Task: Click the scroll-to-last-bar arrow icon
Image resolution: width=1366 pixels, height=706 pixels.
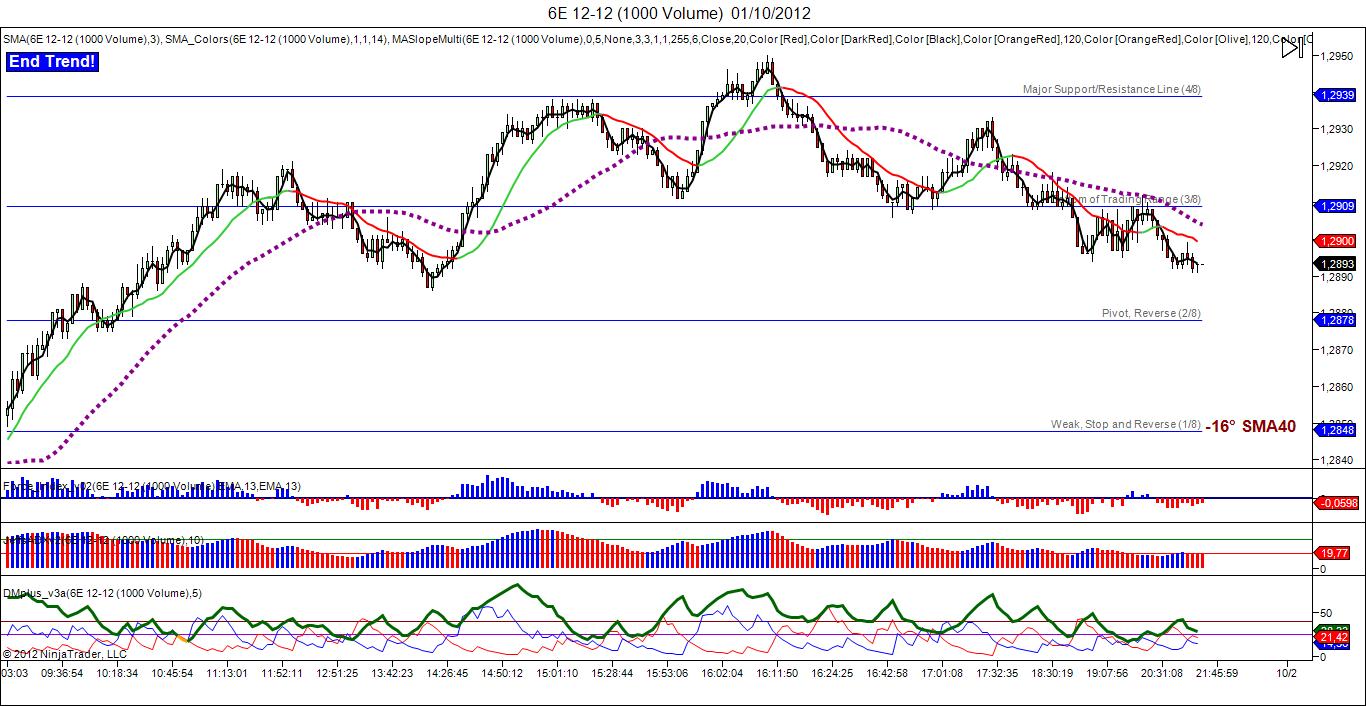Action: click(x=1293, y=47)
